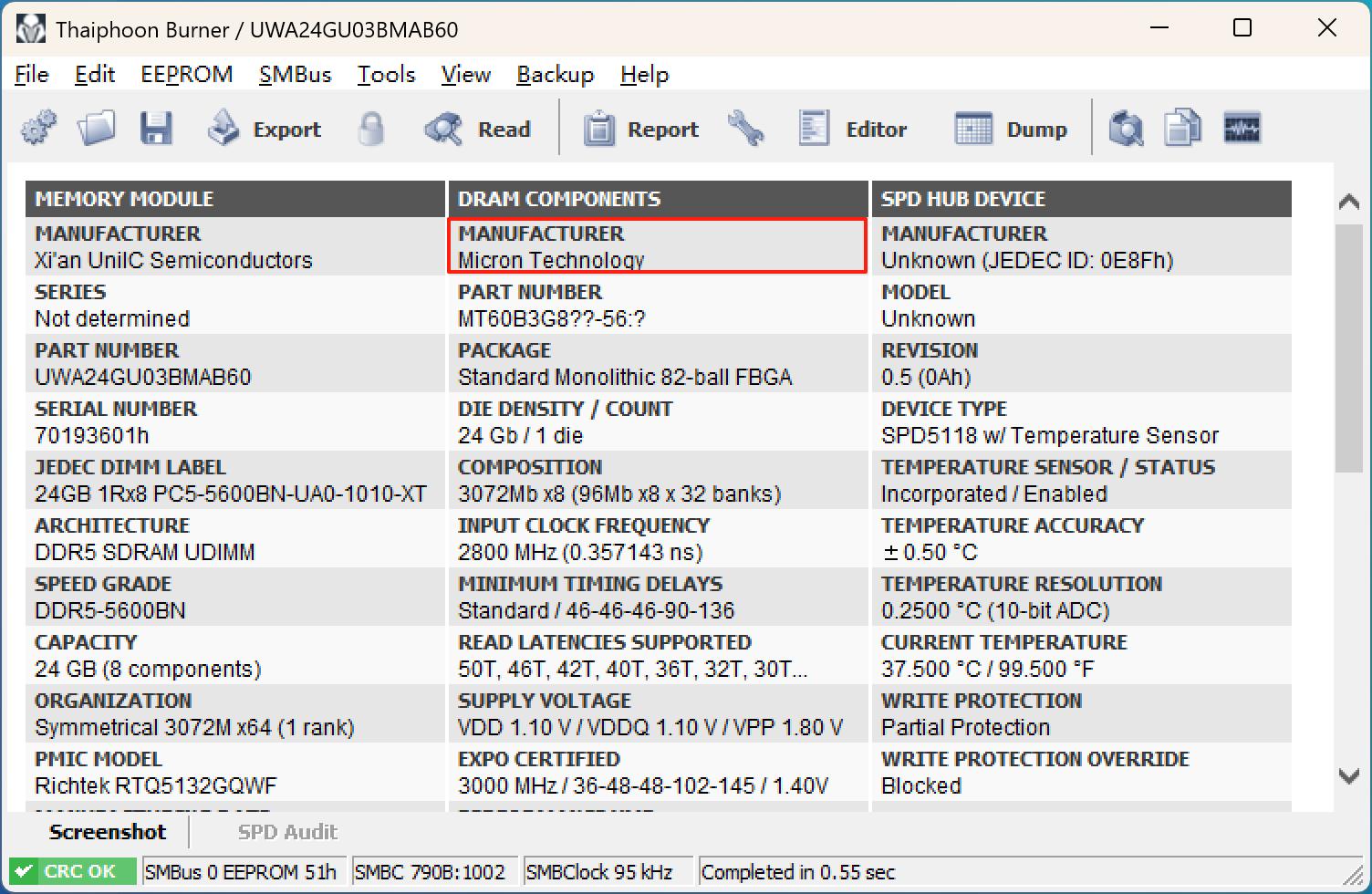Open a file with the folder icon

click(96, 129)
